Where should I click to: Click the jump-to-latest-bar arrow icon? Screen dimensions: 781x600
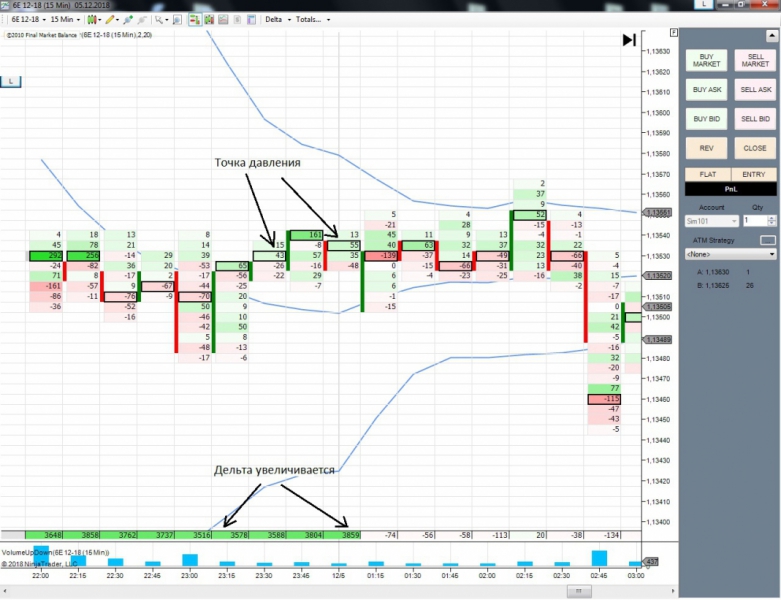629,40
